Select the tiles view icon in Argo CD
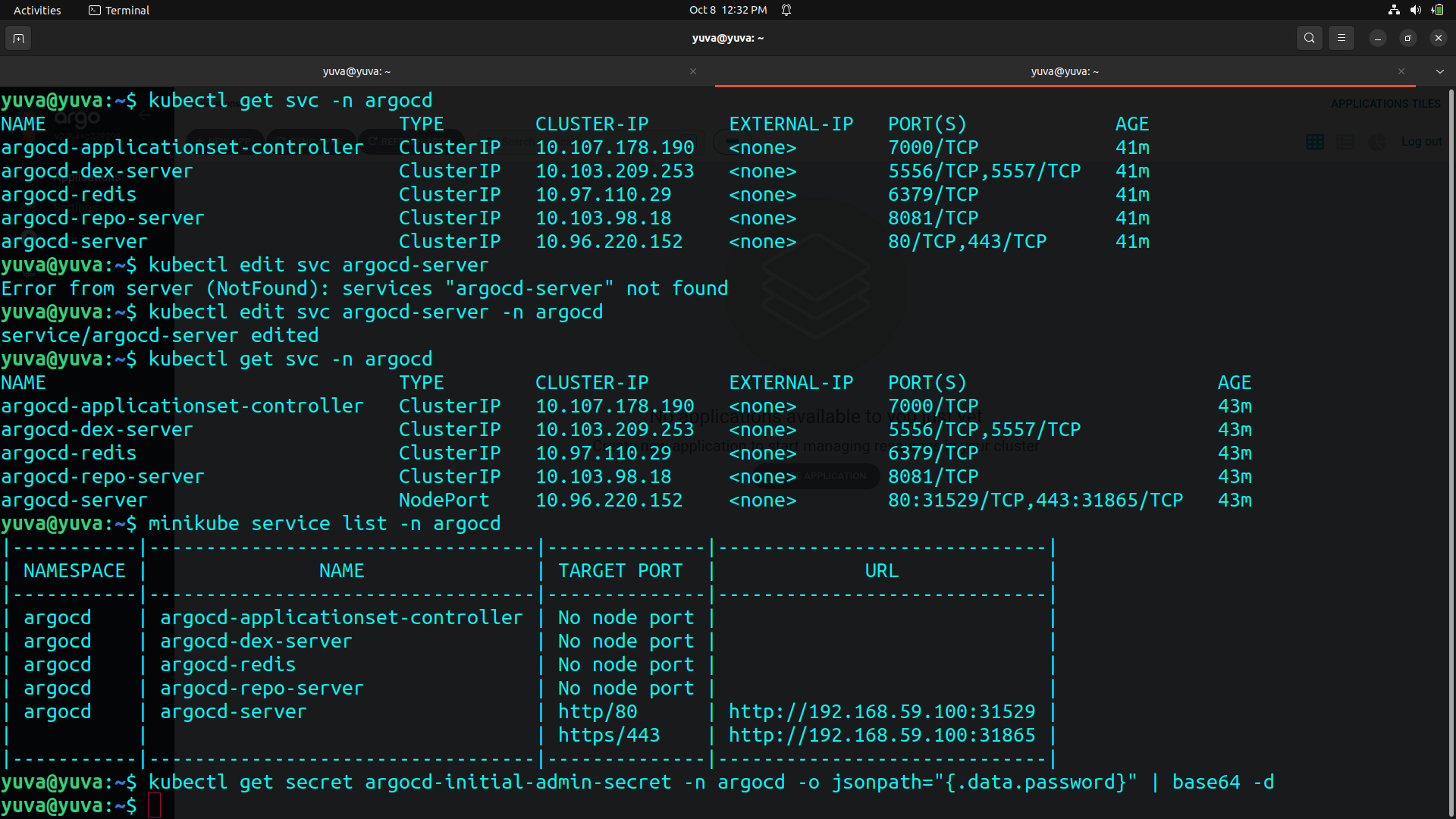The width and height of the screenshot is (1456, 819). pyautogui.click(x=1316, y=142)
